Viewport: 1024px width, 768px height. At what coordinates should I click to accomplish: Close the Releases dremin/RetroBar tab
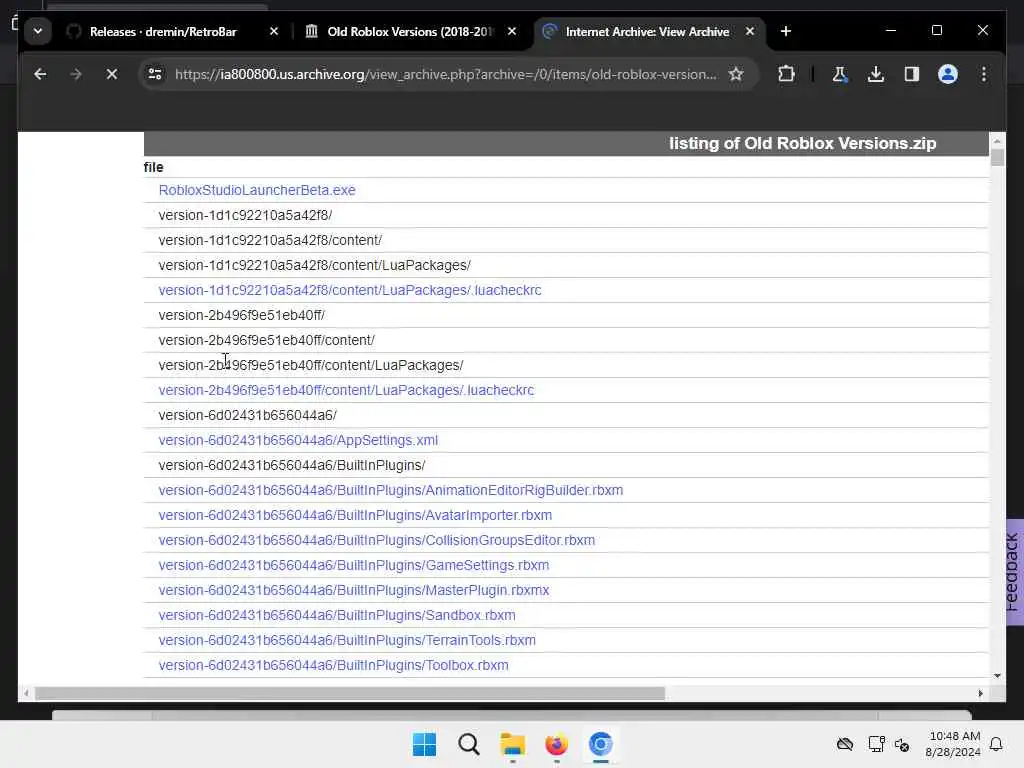pos(274,31)
